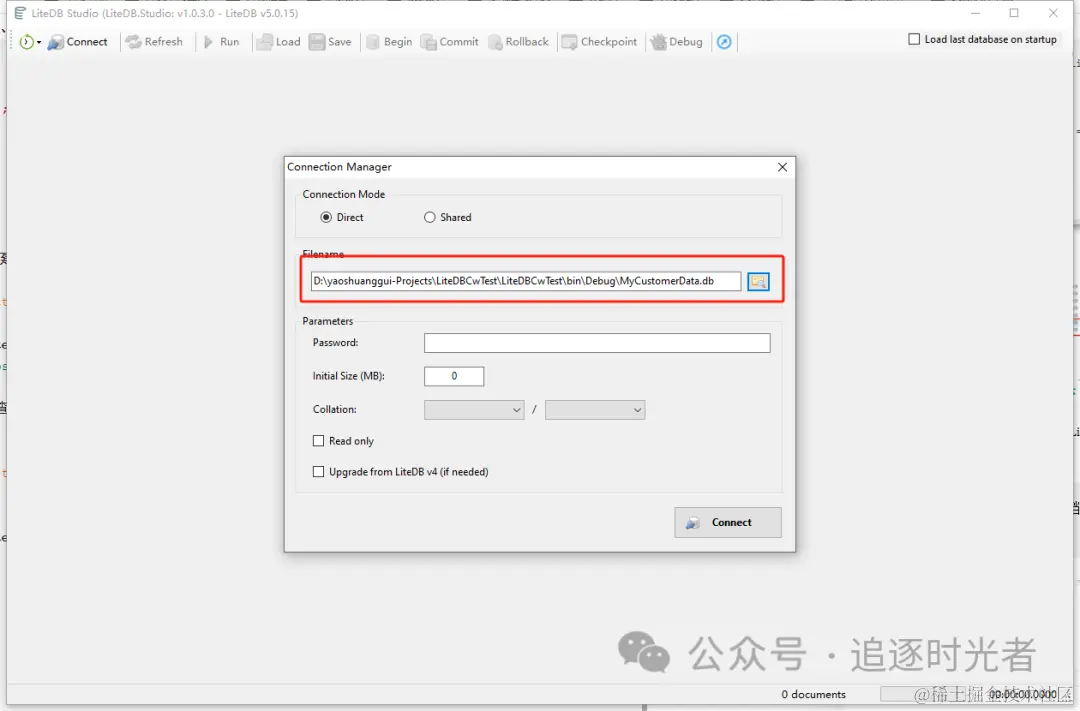Click the Connect toolbar button
This screenshot has height=711, width=1080.
pos(77,42)
